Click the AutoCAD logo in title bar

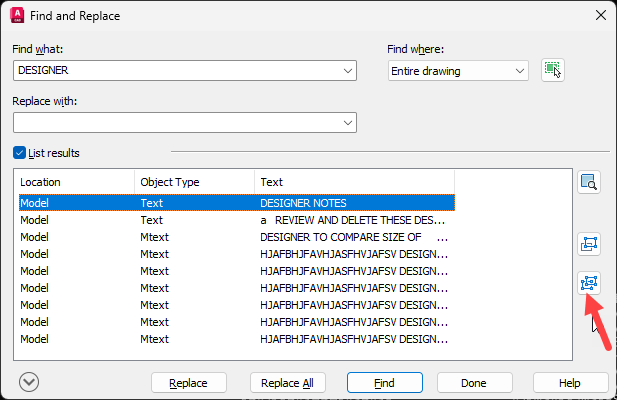[17, 16]
